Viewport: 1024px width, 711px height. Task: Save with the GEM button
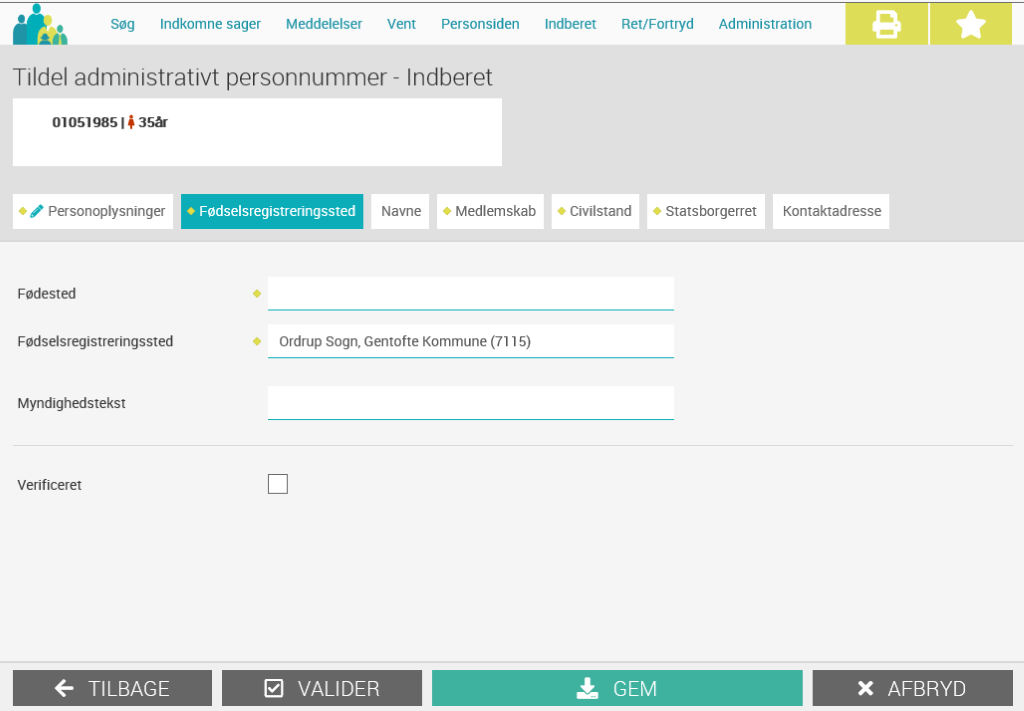tap(616, 687)
